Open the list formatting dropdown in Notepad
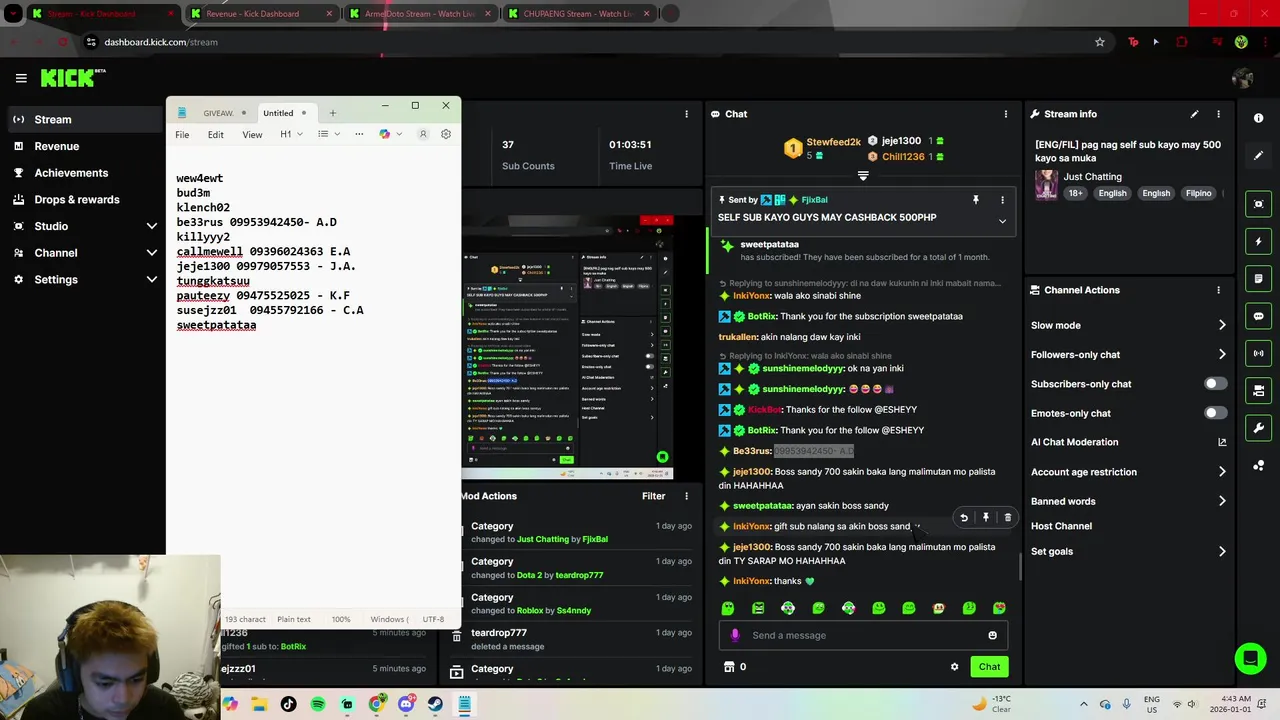The width and height of the screenshot is (1280, 720). [x=328, y=134]
